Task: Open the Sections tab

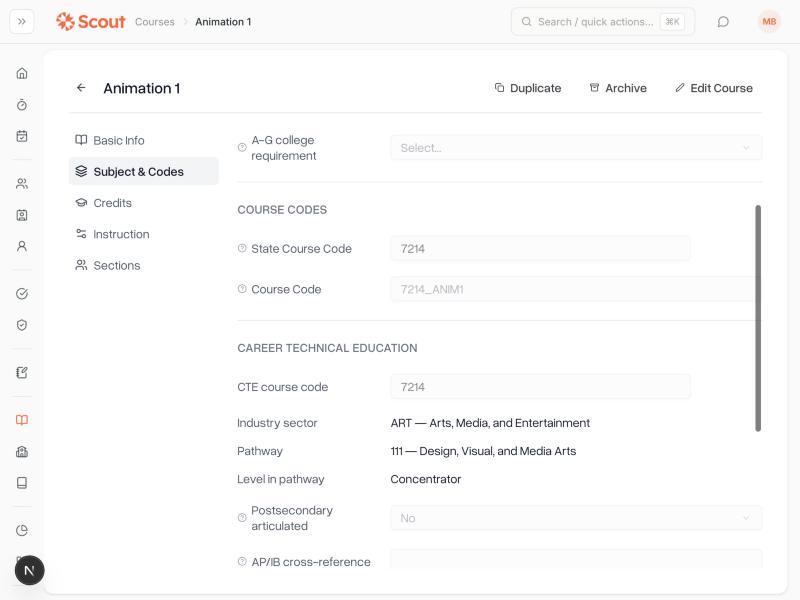Action: (143, 265)
